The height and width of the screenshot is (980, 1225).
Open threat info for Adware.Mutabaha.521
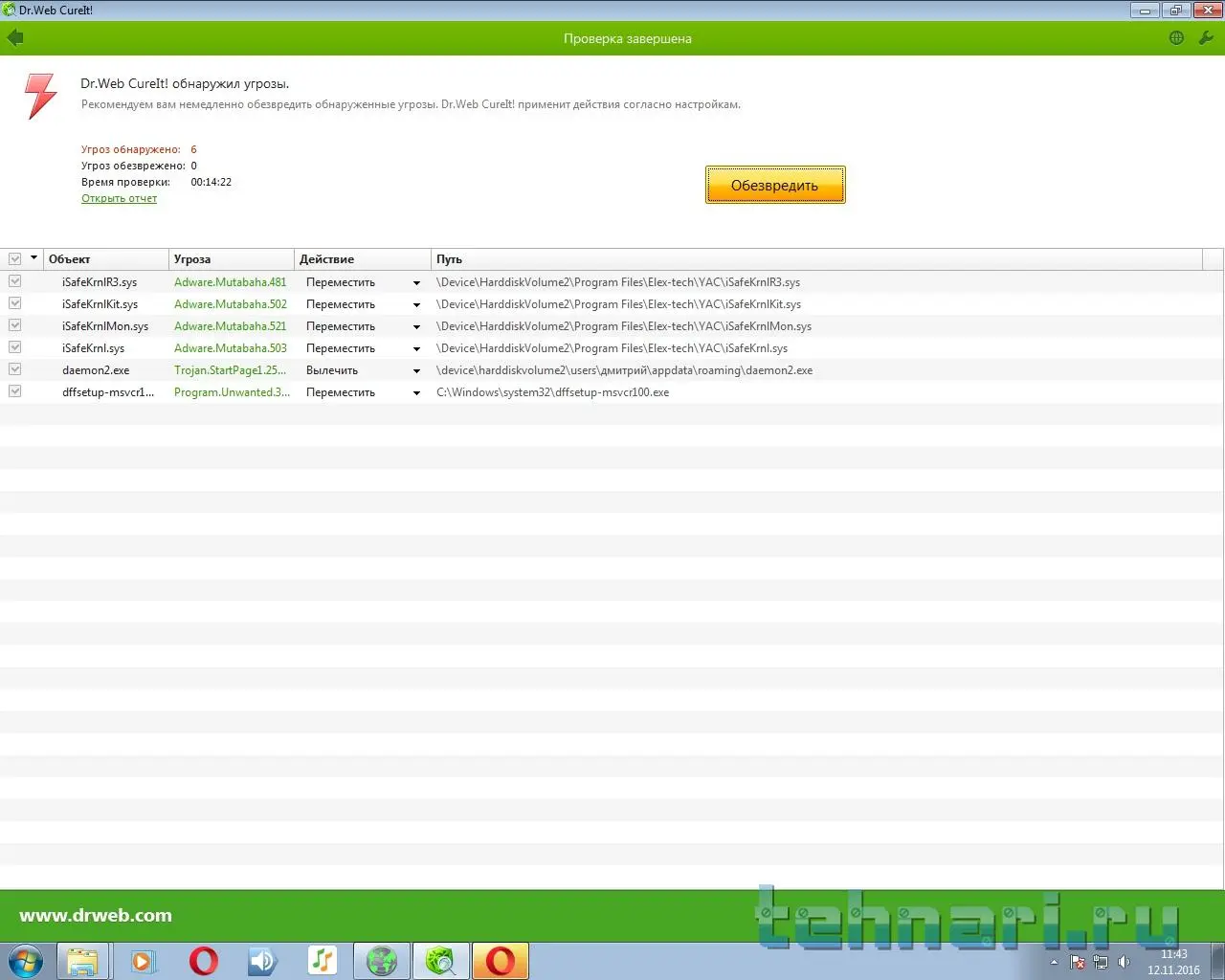(230, 326)
